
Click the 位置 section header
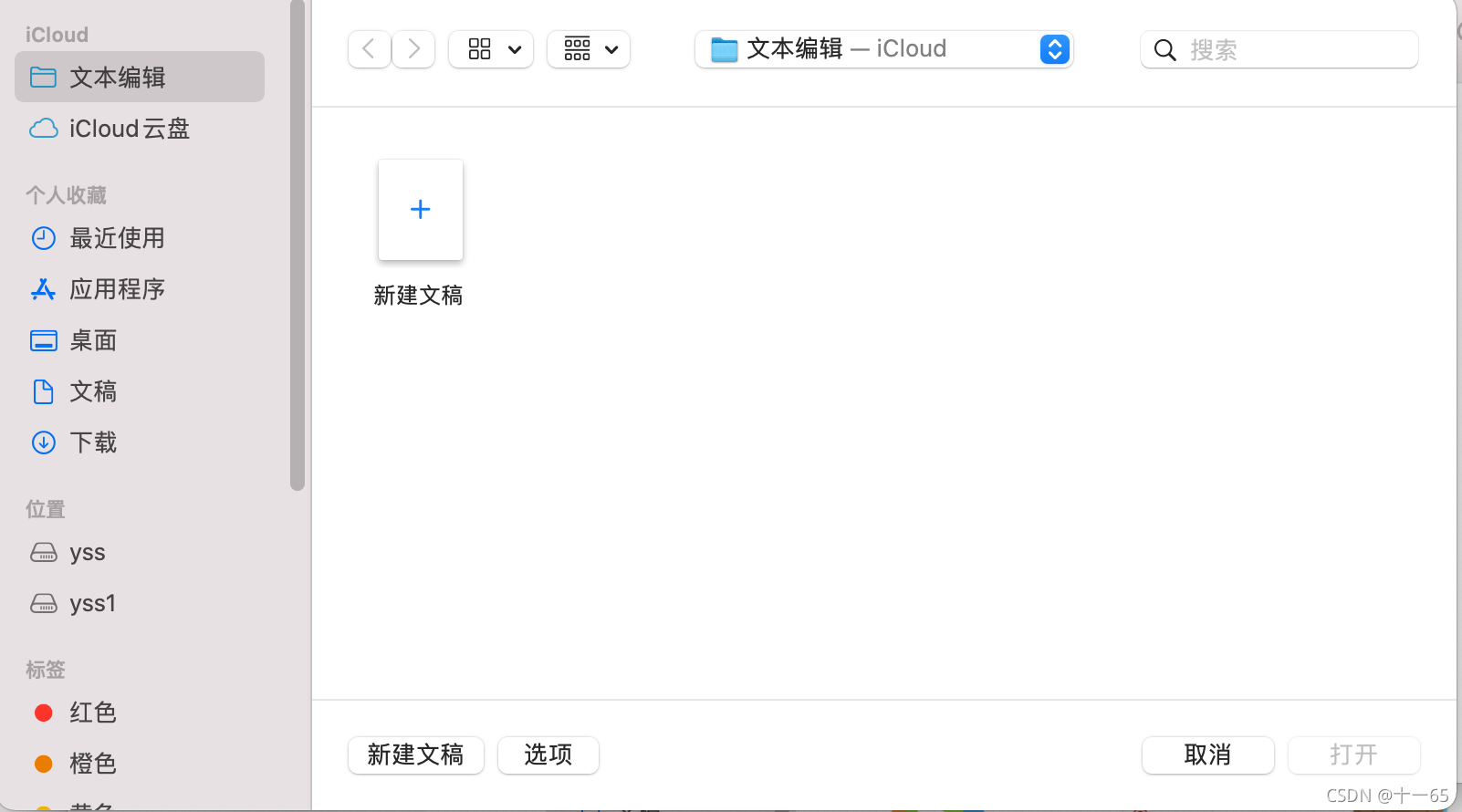[46, 509]
